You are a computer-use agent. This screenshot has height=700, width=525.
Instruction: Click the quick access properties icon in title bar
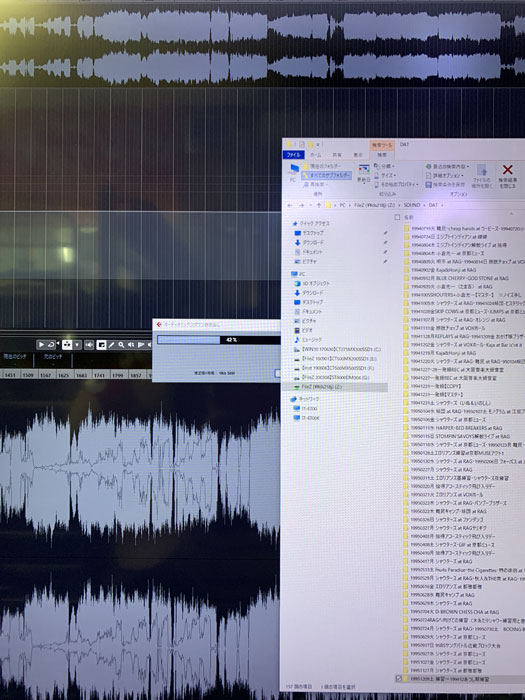click(x=301, y=144)
